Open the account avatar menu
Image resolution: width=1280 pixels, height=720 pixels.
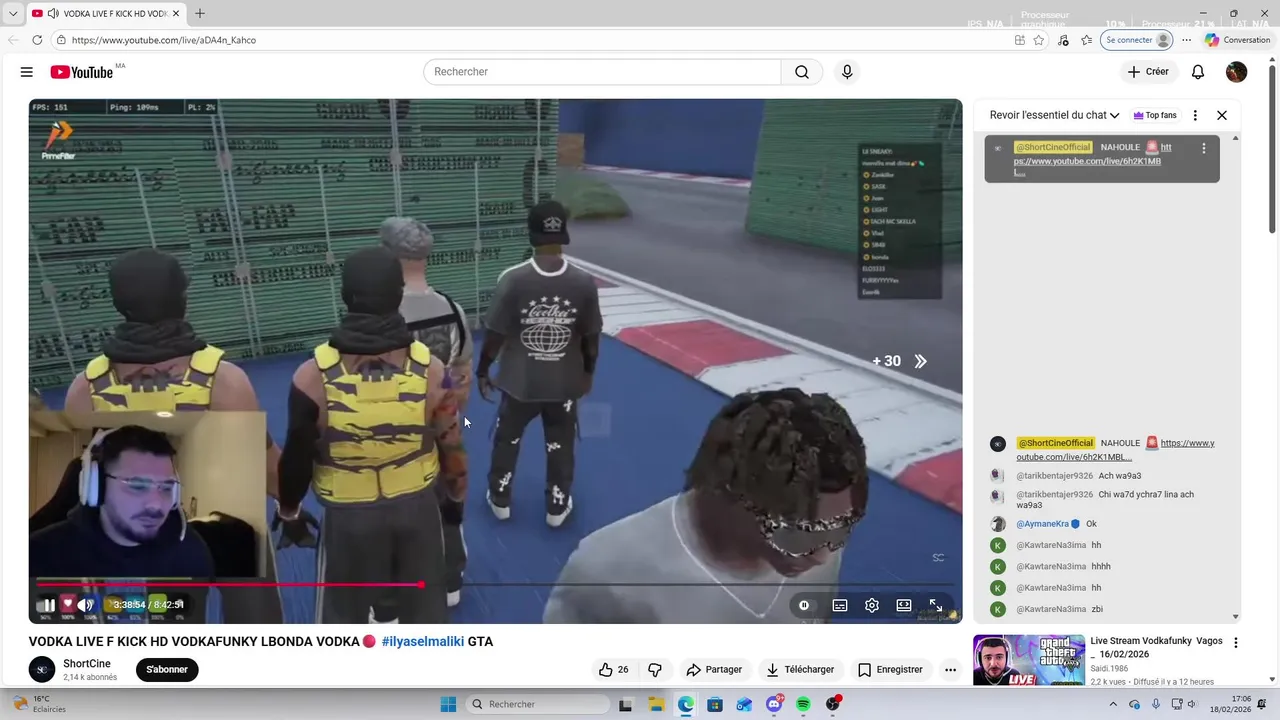(x=1237, y=72)
